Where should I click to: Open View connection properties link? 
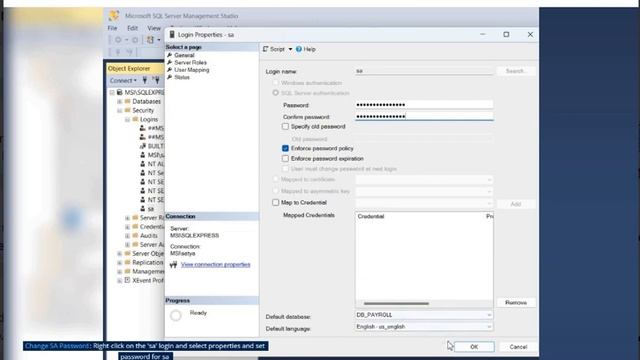[216, 264]
